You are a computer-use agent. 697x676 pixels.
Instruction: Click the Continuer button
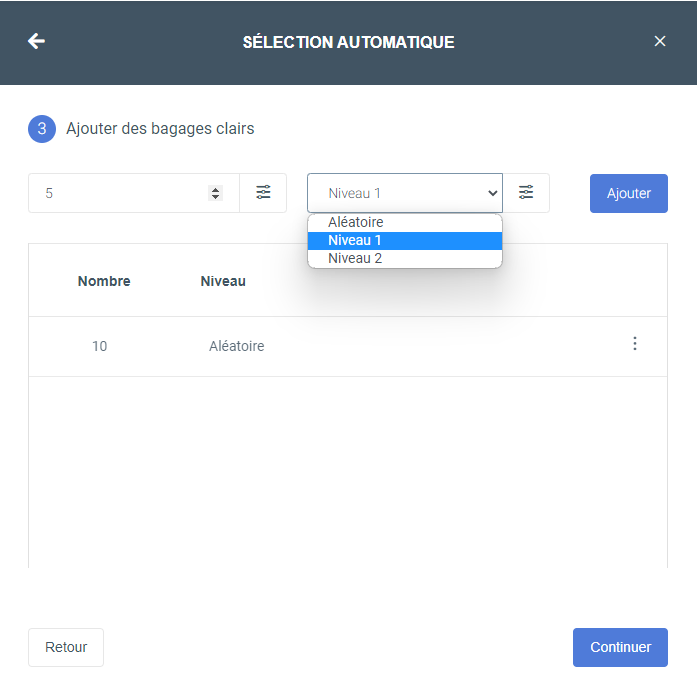(620, 647)
